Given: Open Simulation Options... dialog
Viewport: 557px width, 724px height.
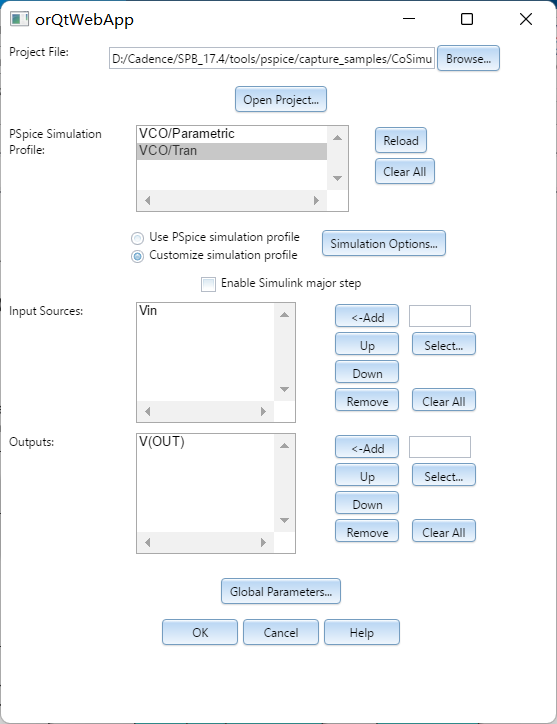Looking at the screenshot, I should coord(384,243).
